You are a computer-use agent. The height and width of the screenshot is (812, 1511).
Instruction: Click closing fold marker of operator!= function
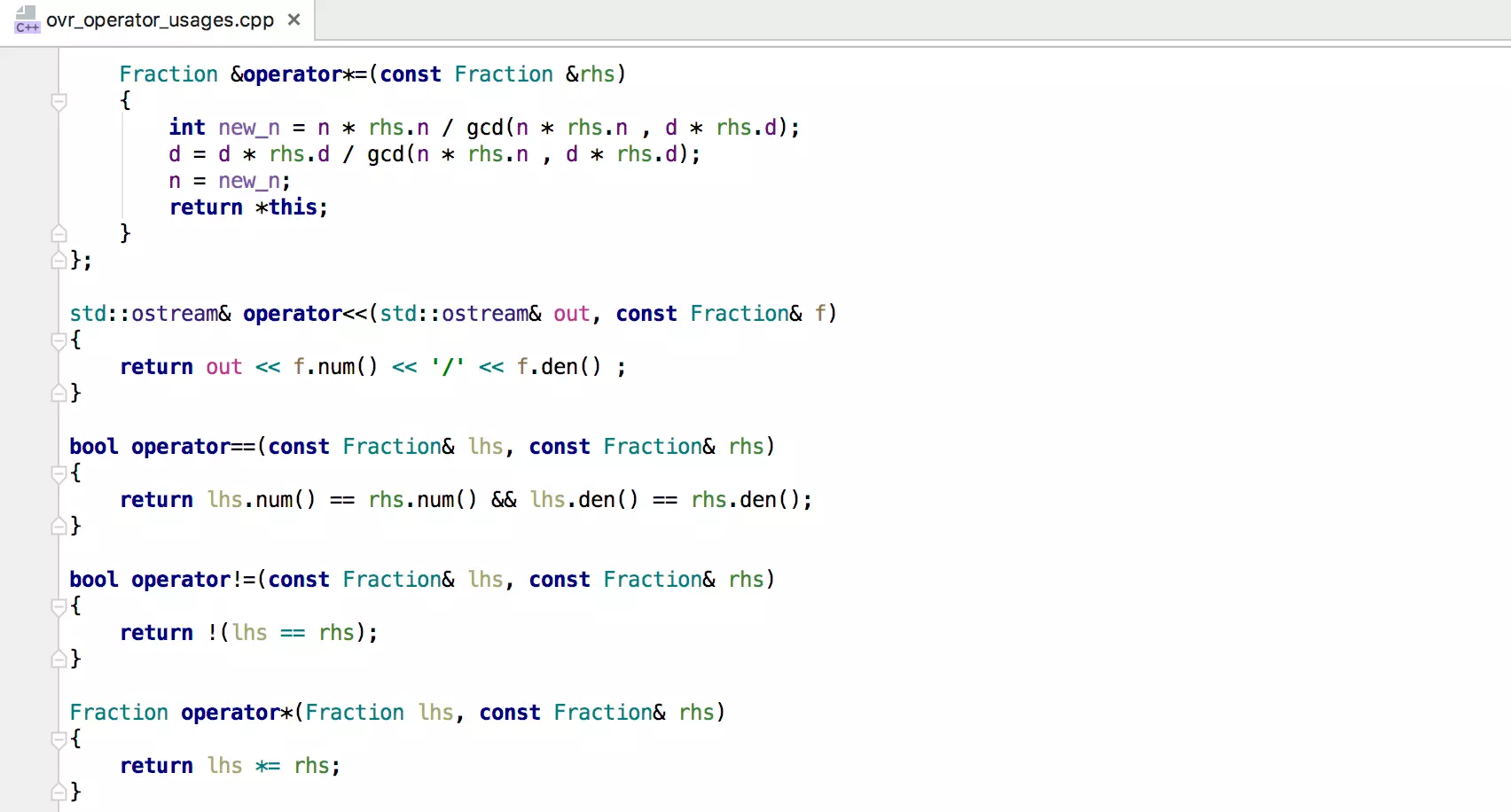[x=59, y=659]
